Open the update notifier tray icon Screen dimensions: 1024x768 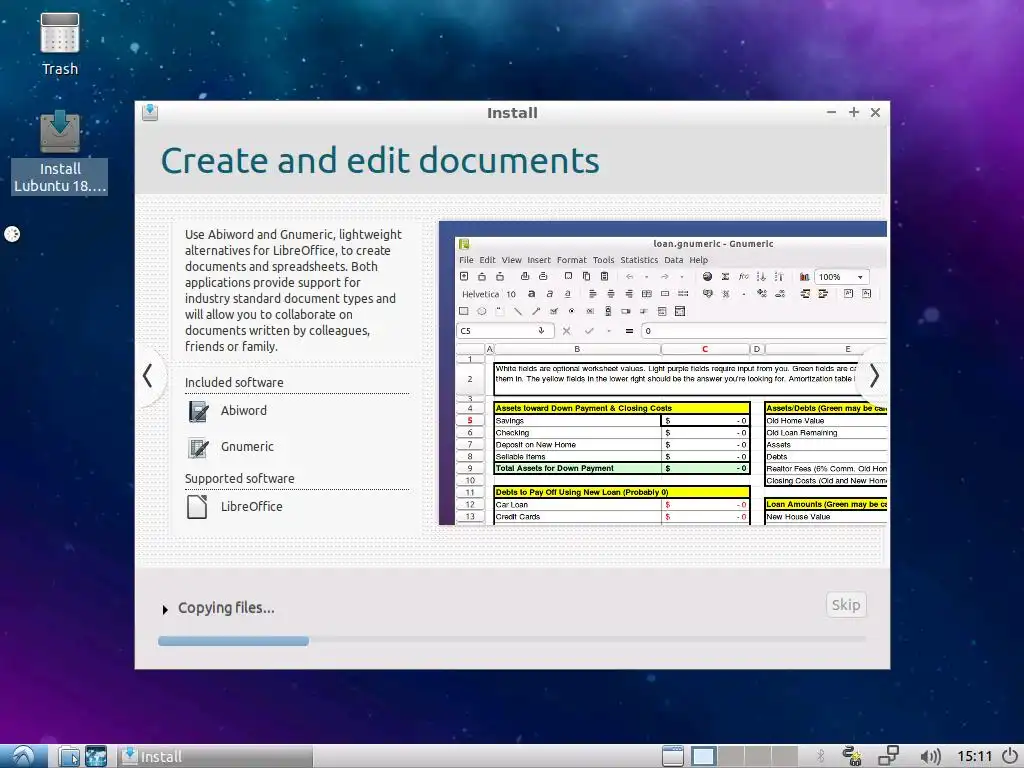(x=852, y=756)
